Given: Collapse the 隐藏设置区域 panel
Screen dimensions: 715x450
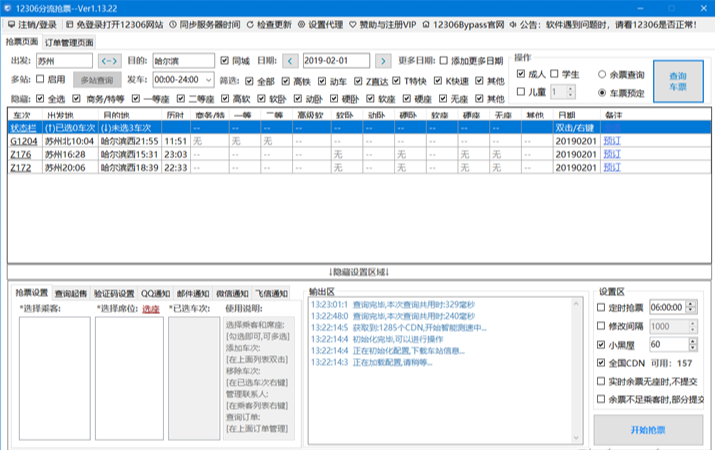Looking at the screenshot, I should pos(357,272).
